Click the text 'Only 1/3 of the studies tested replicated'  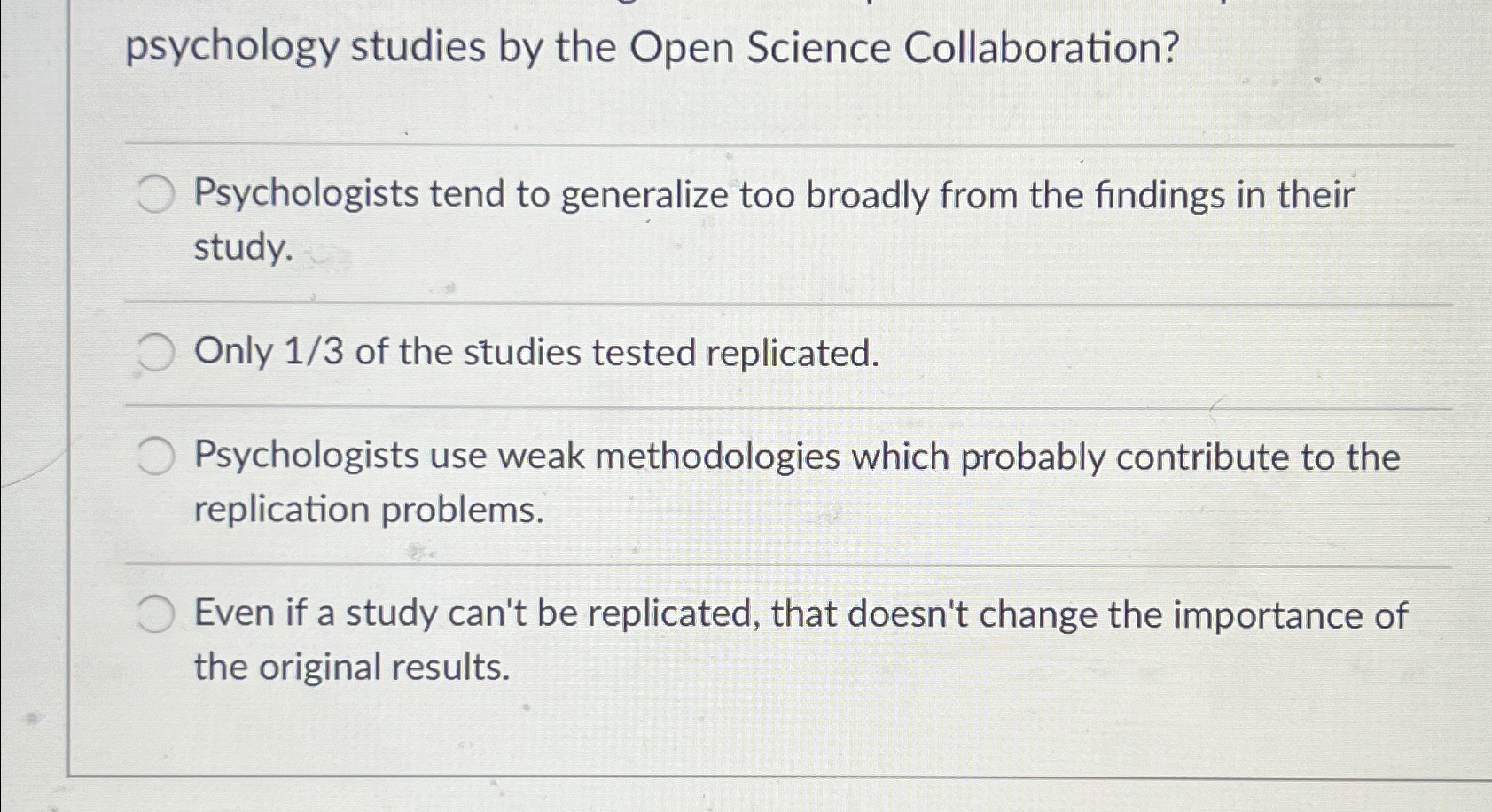click(532, 353)
